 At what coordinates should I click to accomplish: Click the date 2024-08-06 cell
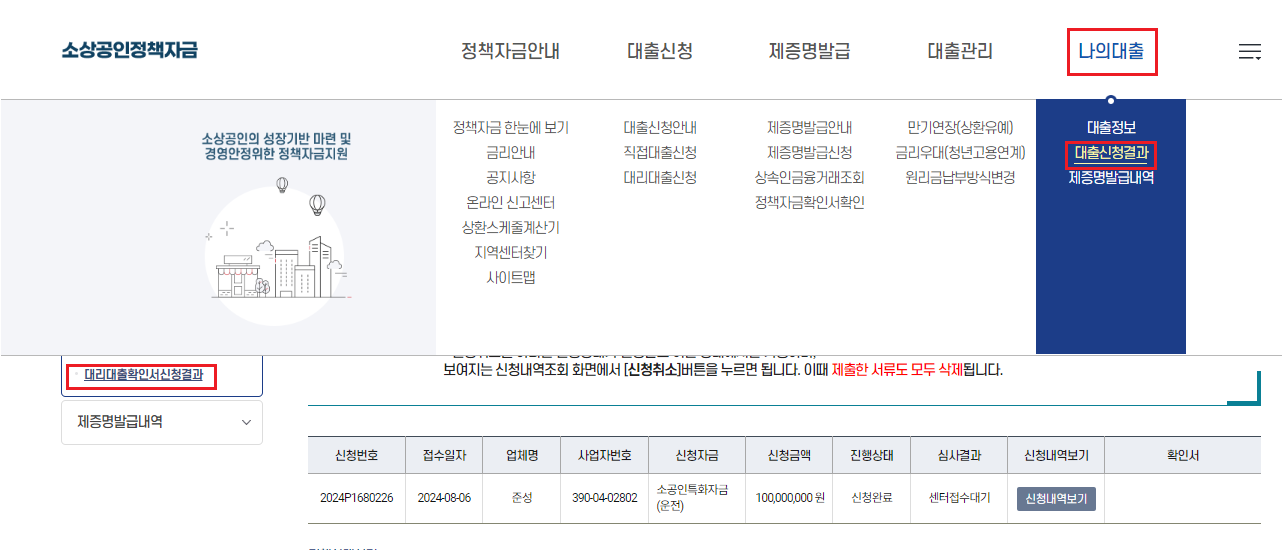[x=444, y=498]
